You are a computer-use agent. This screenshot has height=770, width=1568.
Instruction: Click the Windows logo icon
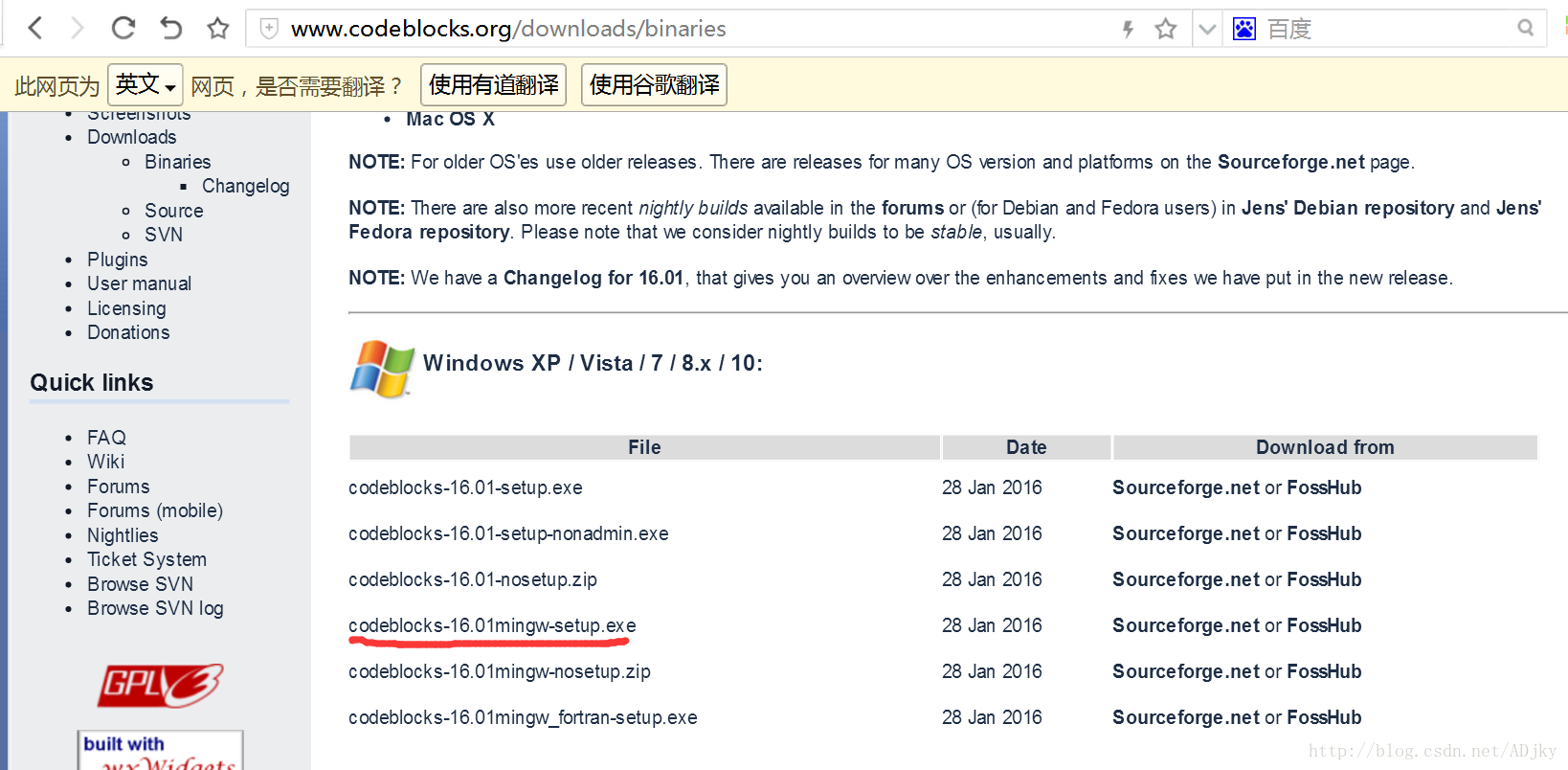coord(382,369)
